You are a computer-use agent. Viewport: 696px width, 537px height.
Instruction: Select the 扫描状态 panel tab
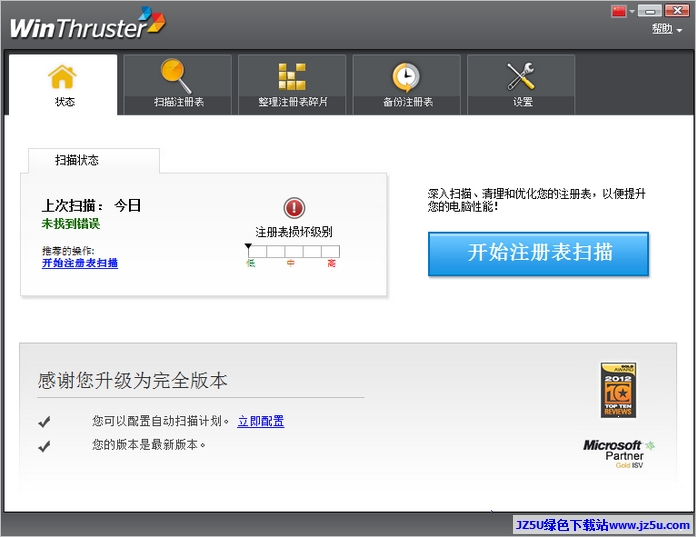click(94, 160)
